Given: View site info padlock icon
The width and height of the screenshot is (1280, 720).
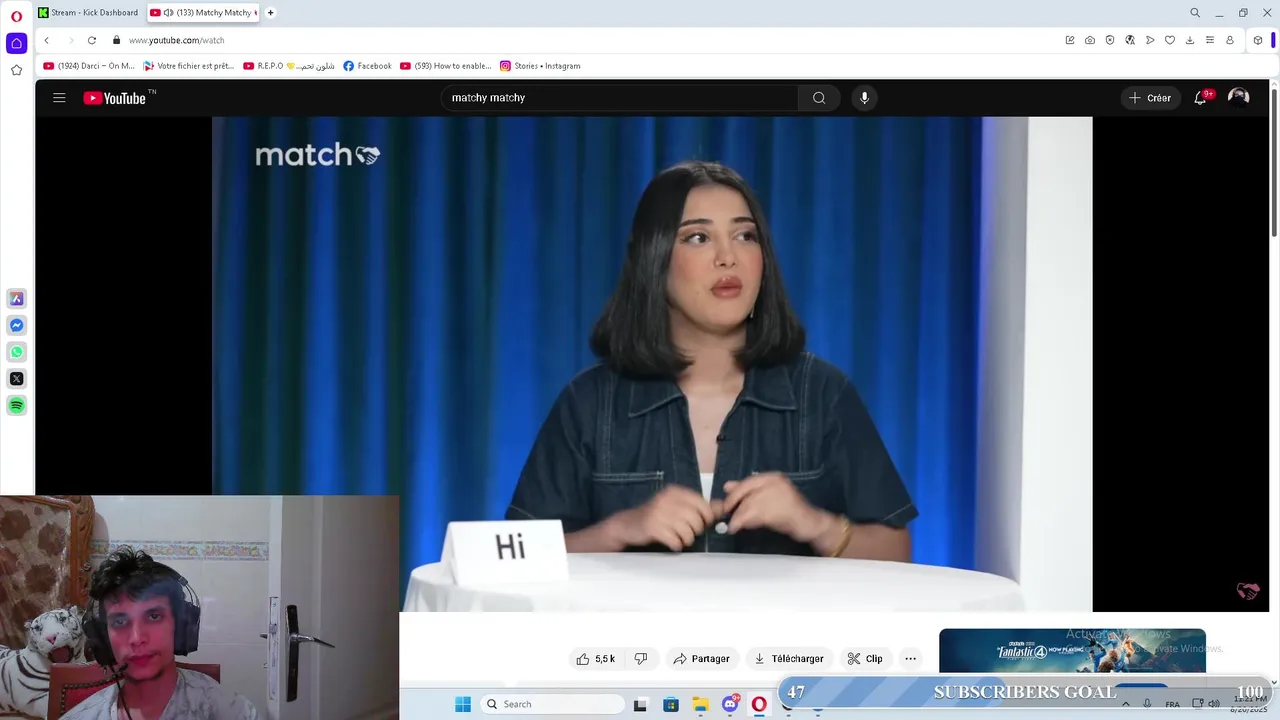Looking at the screenshot, I should (117, 40).
